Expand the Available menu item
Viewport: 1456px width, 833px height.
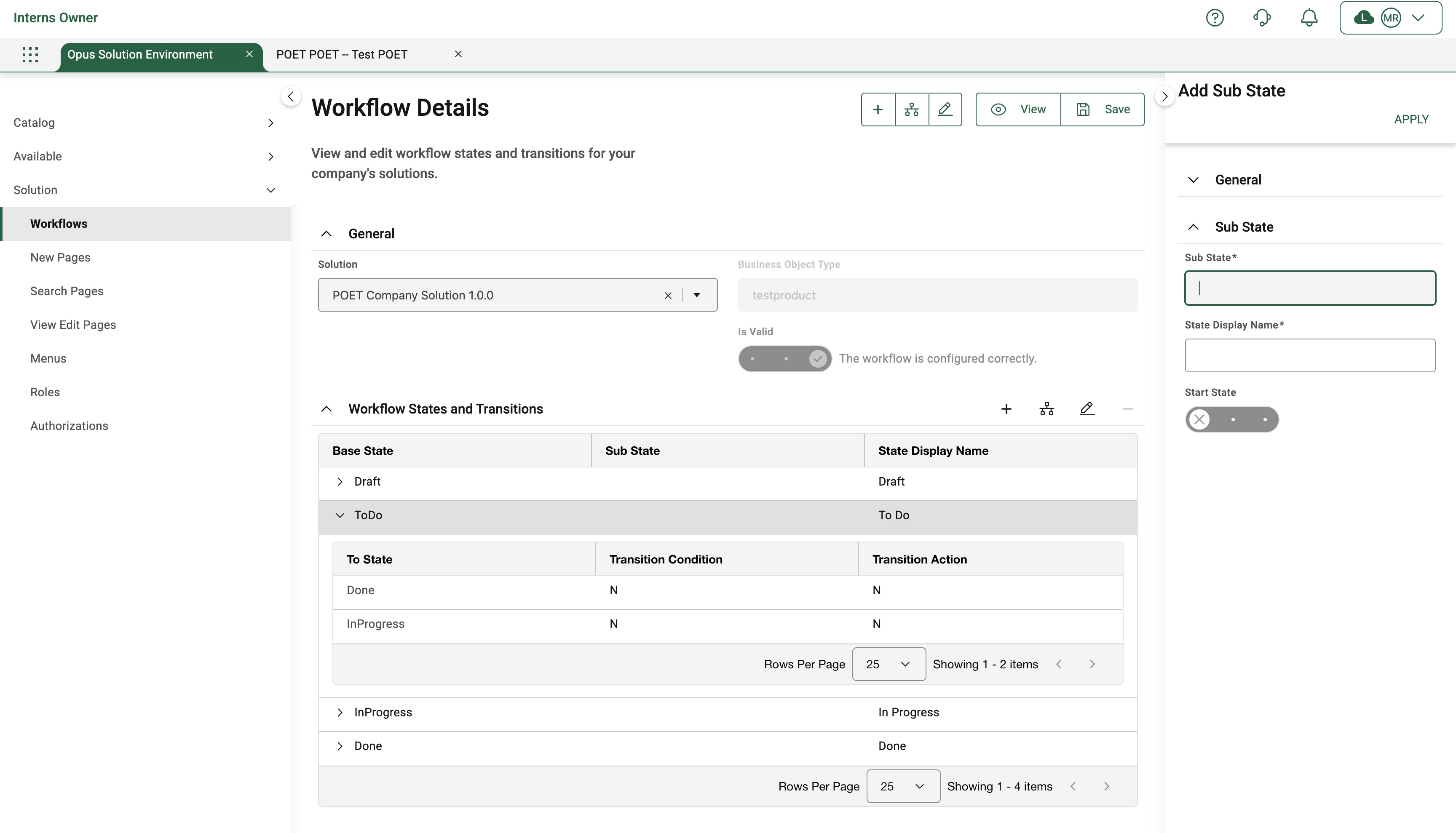145,156
